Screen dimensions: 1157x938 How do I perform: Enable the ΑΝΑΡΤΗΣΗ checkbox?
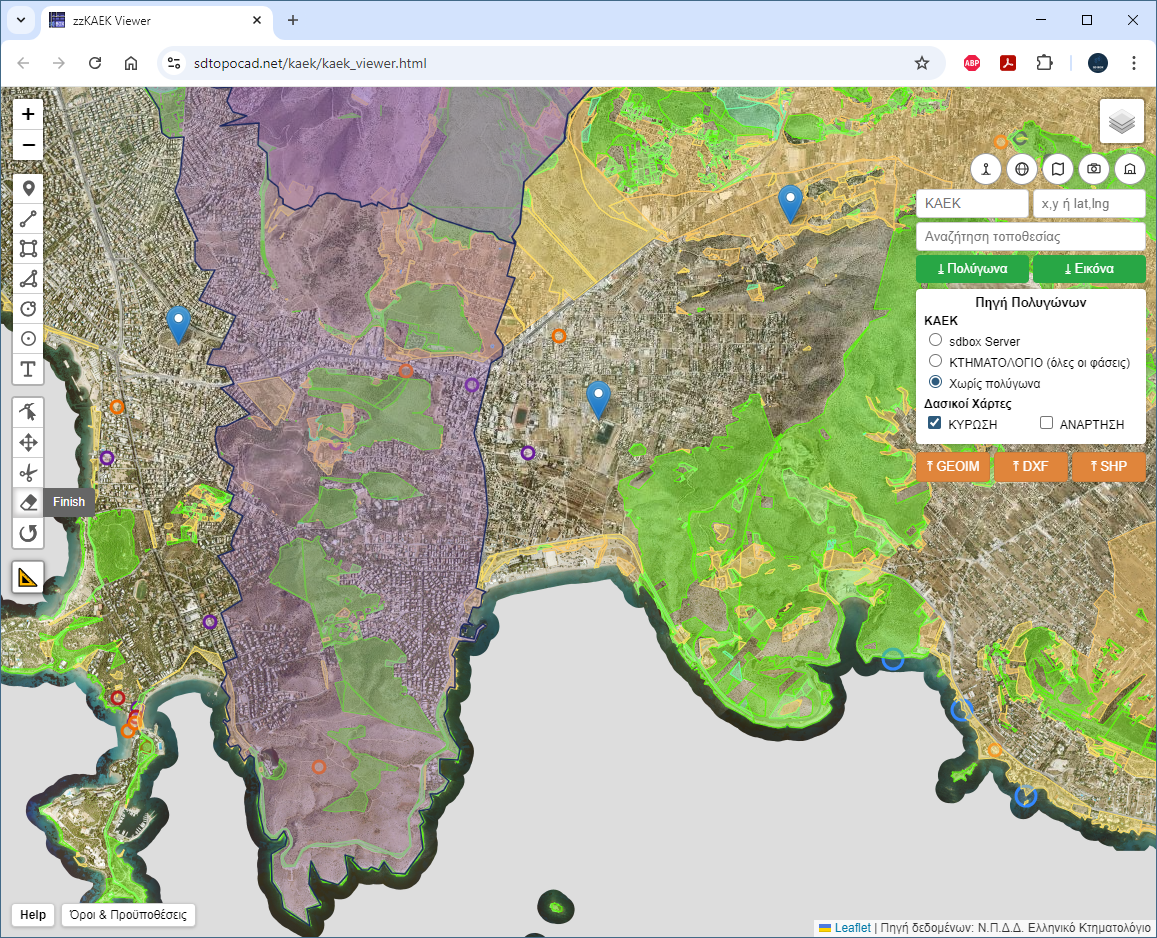point(1046,424)
